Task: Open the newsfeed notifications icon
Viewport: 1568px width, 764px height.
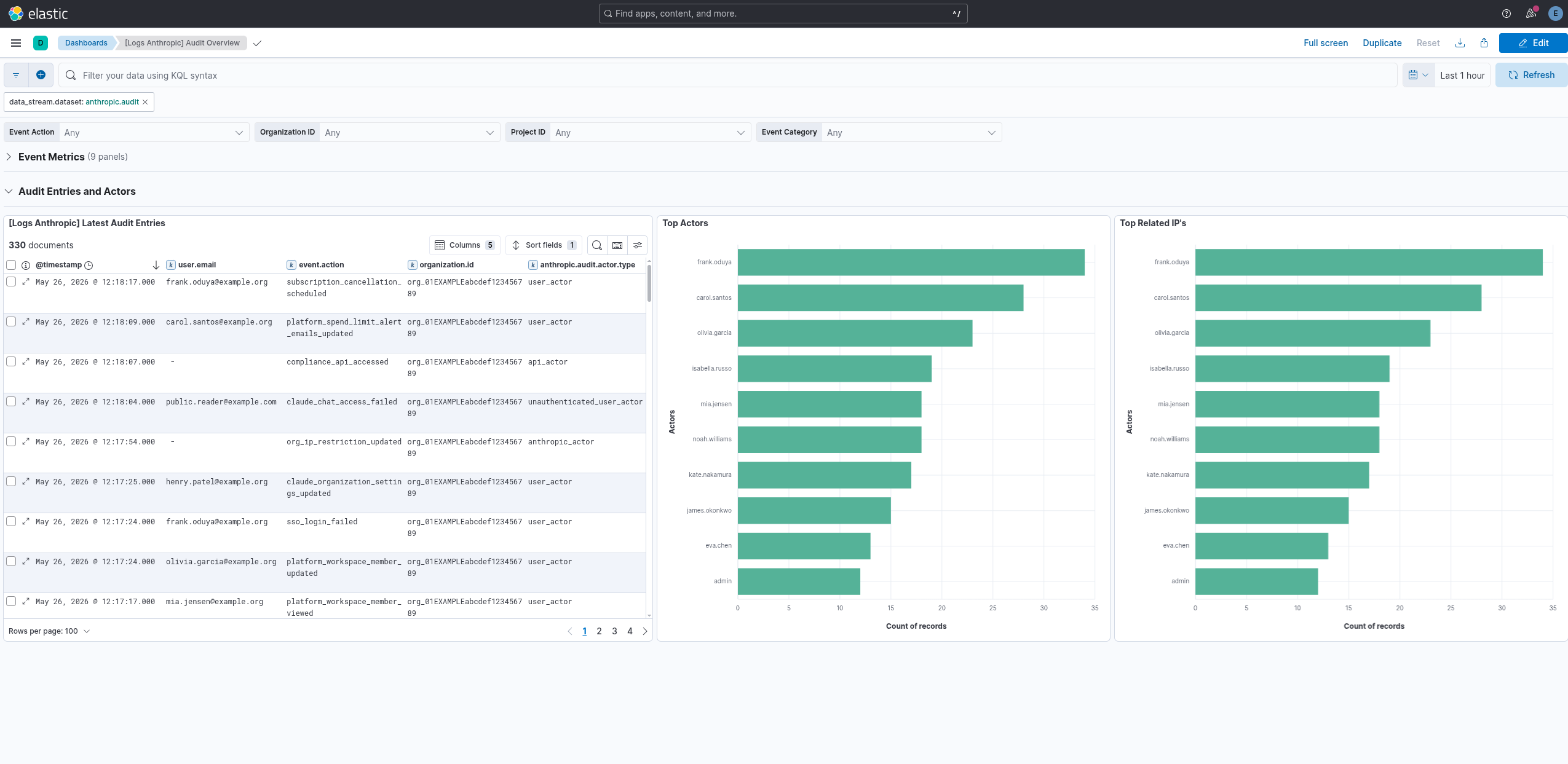Action: click(x=1531, y=14)
